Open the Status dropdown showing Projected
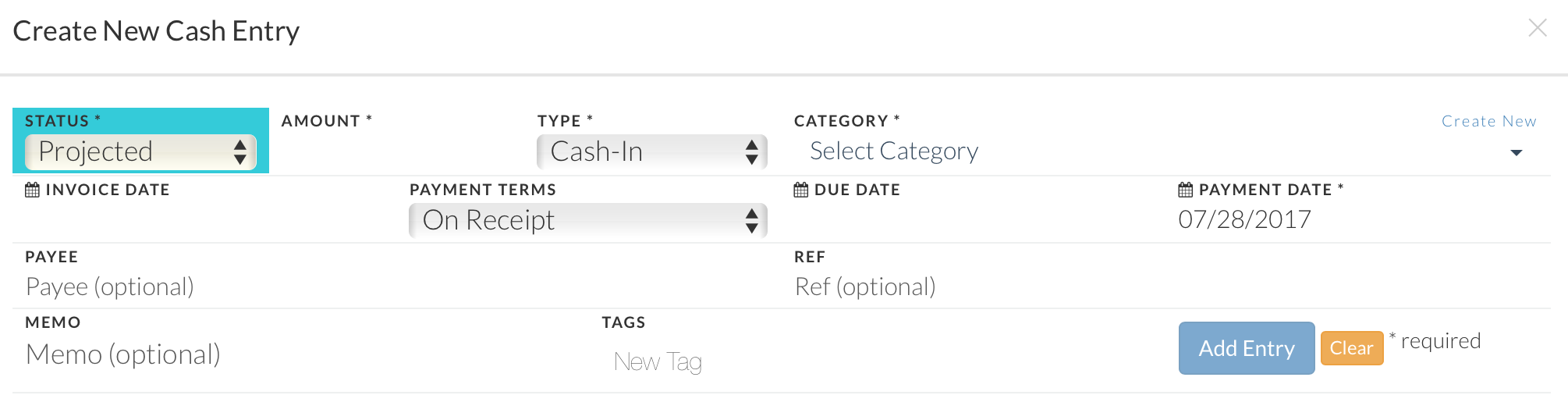The width and height of the screenshot is (1568, 420). coord(140,151)
